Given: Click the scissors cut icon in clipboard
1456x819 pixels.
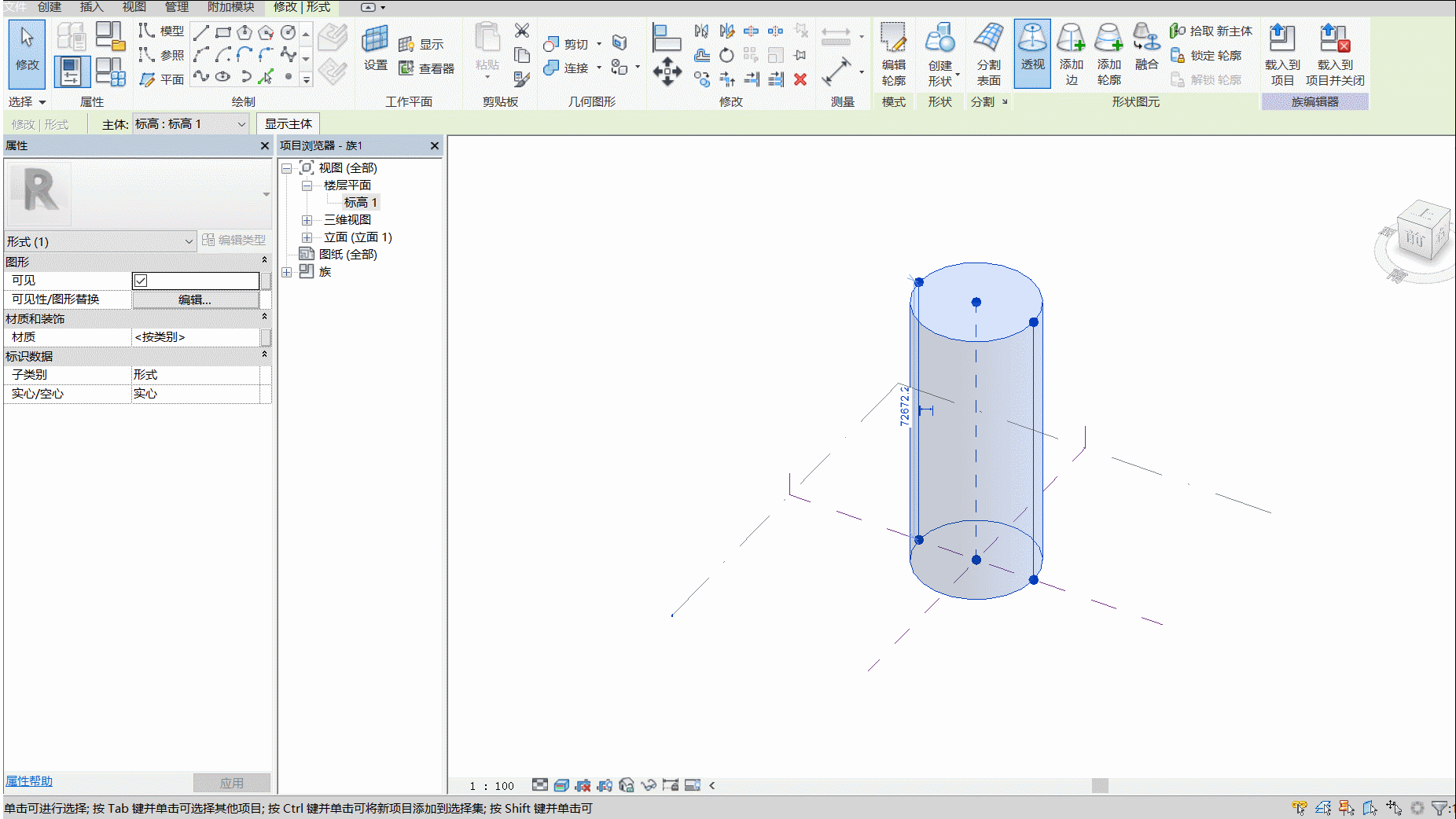Looking at the screenshot, I should point(521,31).
